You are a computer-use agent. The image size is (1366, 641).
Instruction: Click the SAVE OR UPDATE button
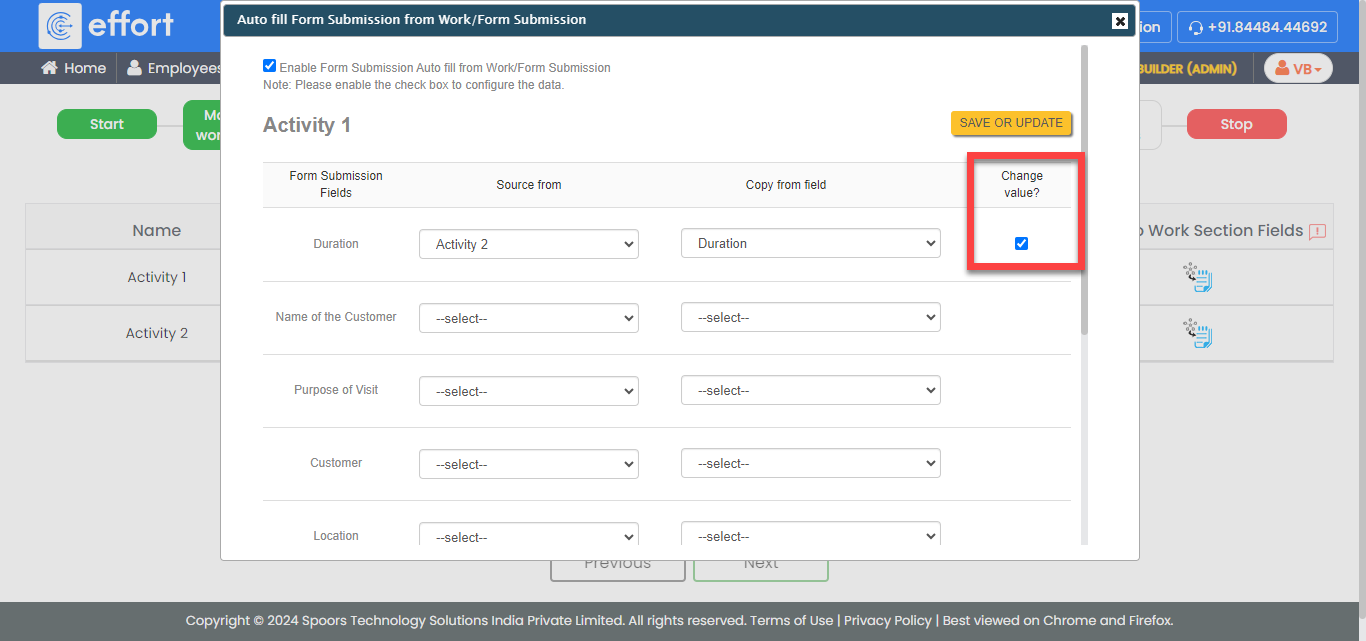click(1011, 123)
